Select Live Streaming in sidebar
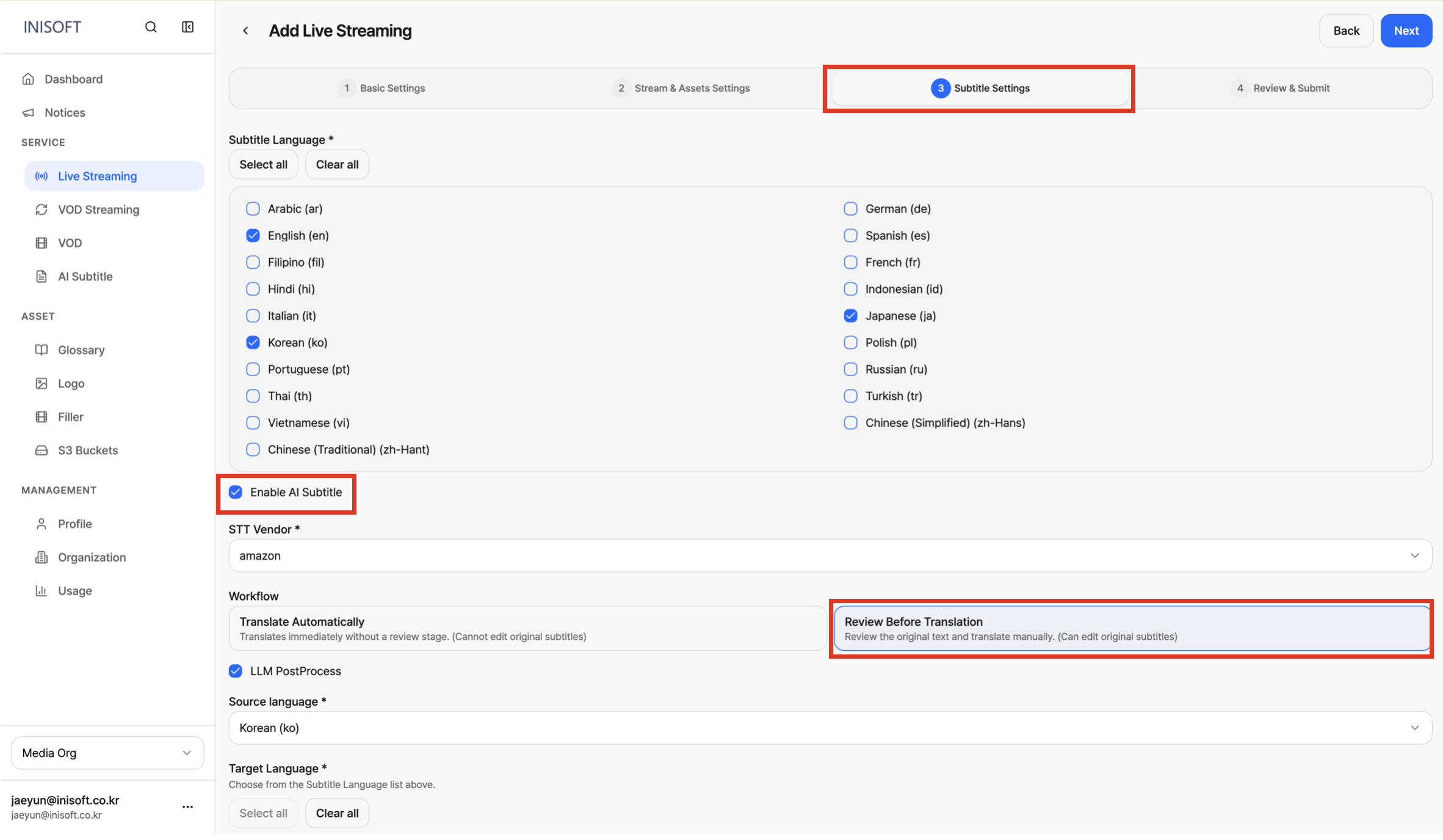Image resolution: width=1443 pixels, height=840 pixels. pos(114,176)
